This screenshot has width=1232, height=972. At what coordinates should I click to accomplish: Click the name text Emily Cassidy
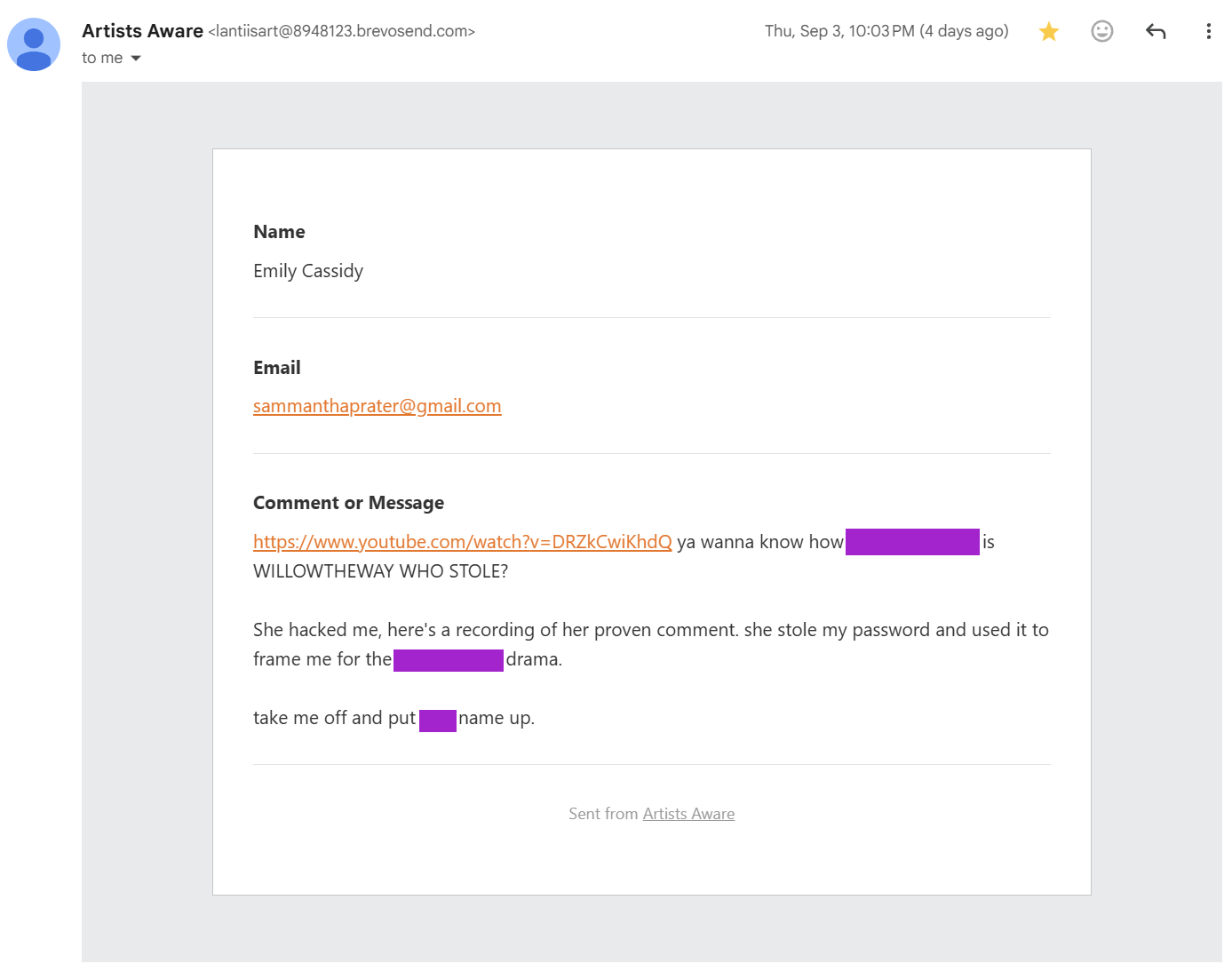[308, 271]
